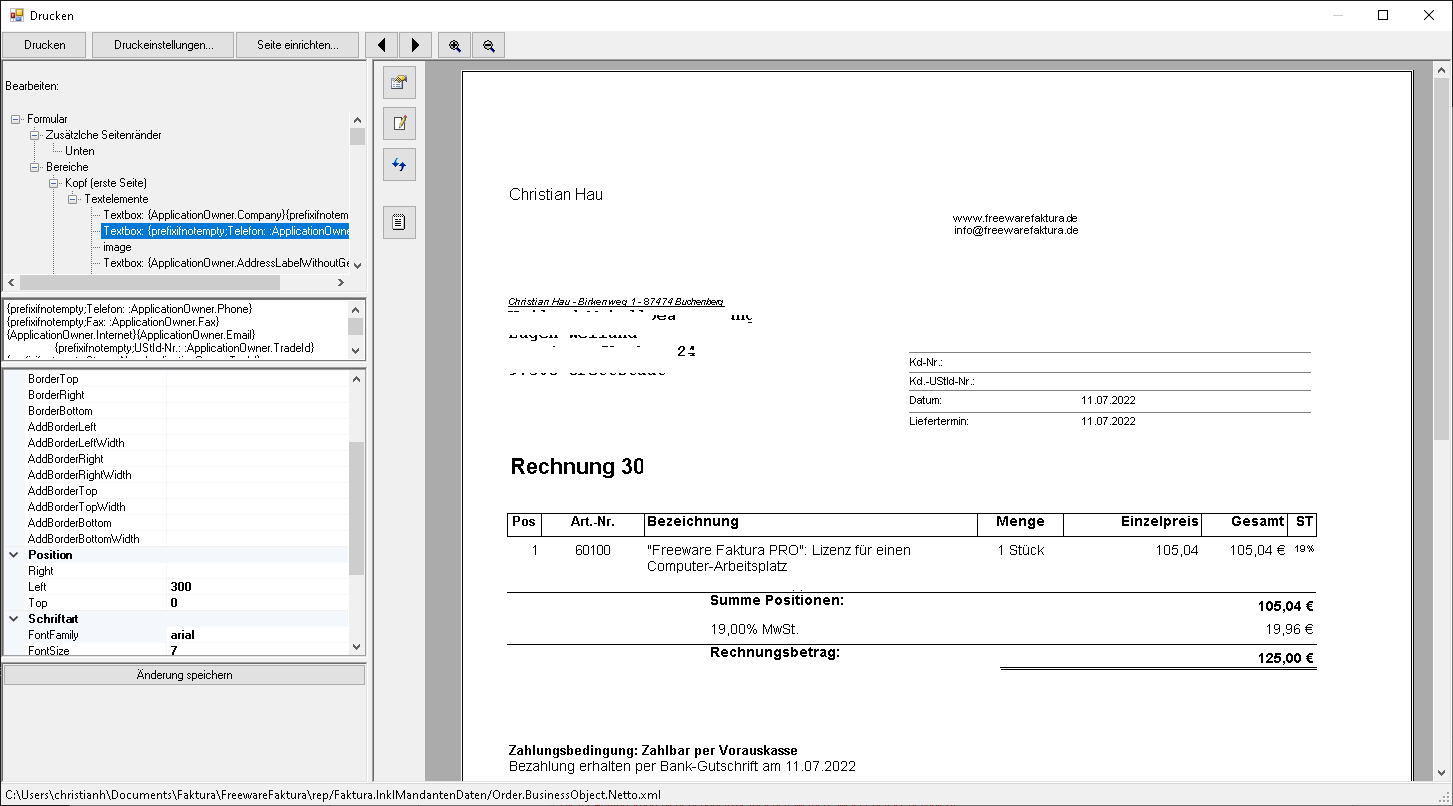Click the Christian Hau sender name
This screenshot has height=806, width=1453.
click(x=556, y=194)
